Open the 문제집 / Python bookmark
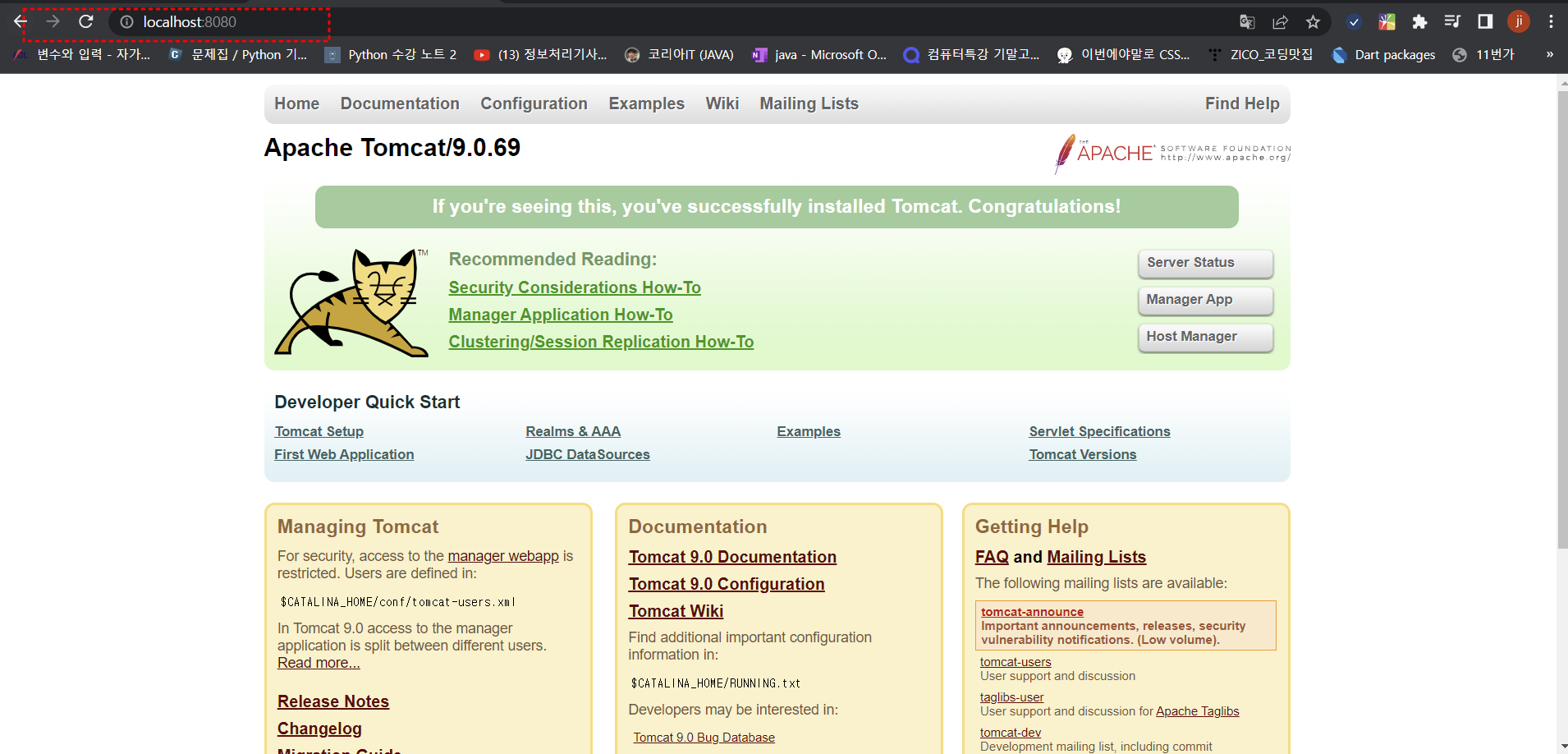This screenshot has width=1568, height=754. 238,54
